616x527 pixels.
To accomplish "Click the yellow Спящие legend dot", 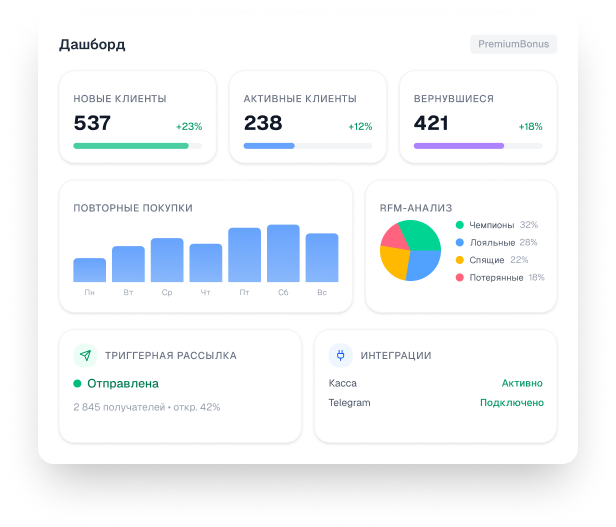I will pyautogui.click(x=460, y=260).
